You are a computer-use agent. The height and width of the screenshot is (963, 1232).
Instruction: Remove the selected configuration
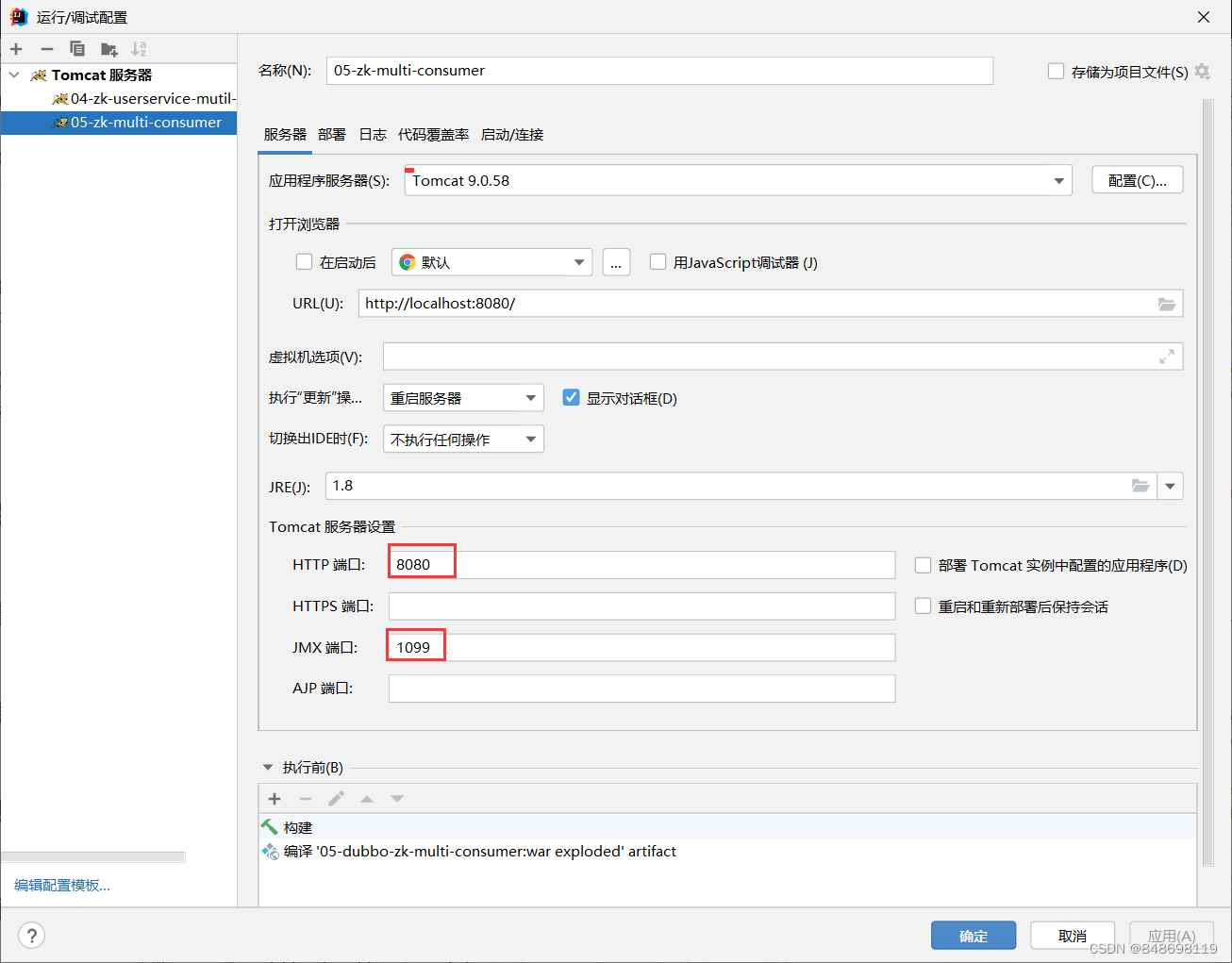(x=47, y=49)
